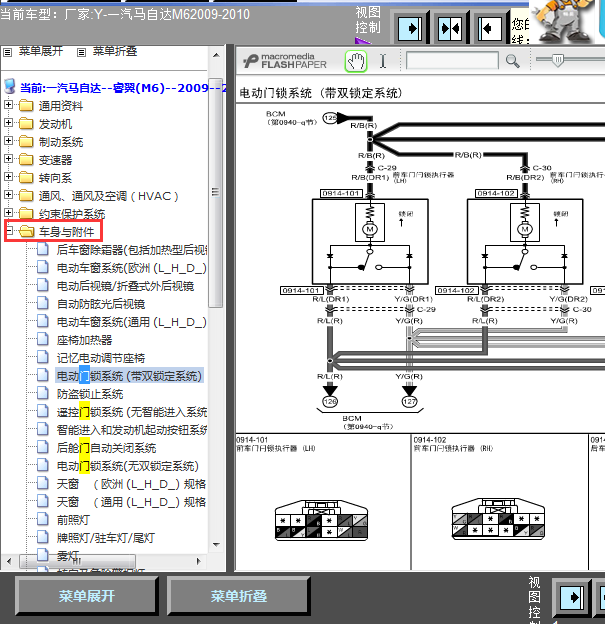Select the FlashPaper hand pan tool
The image size is (605, 624).
tap(355, 62)
